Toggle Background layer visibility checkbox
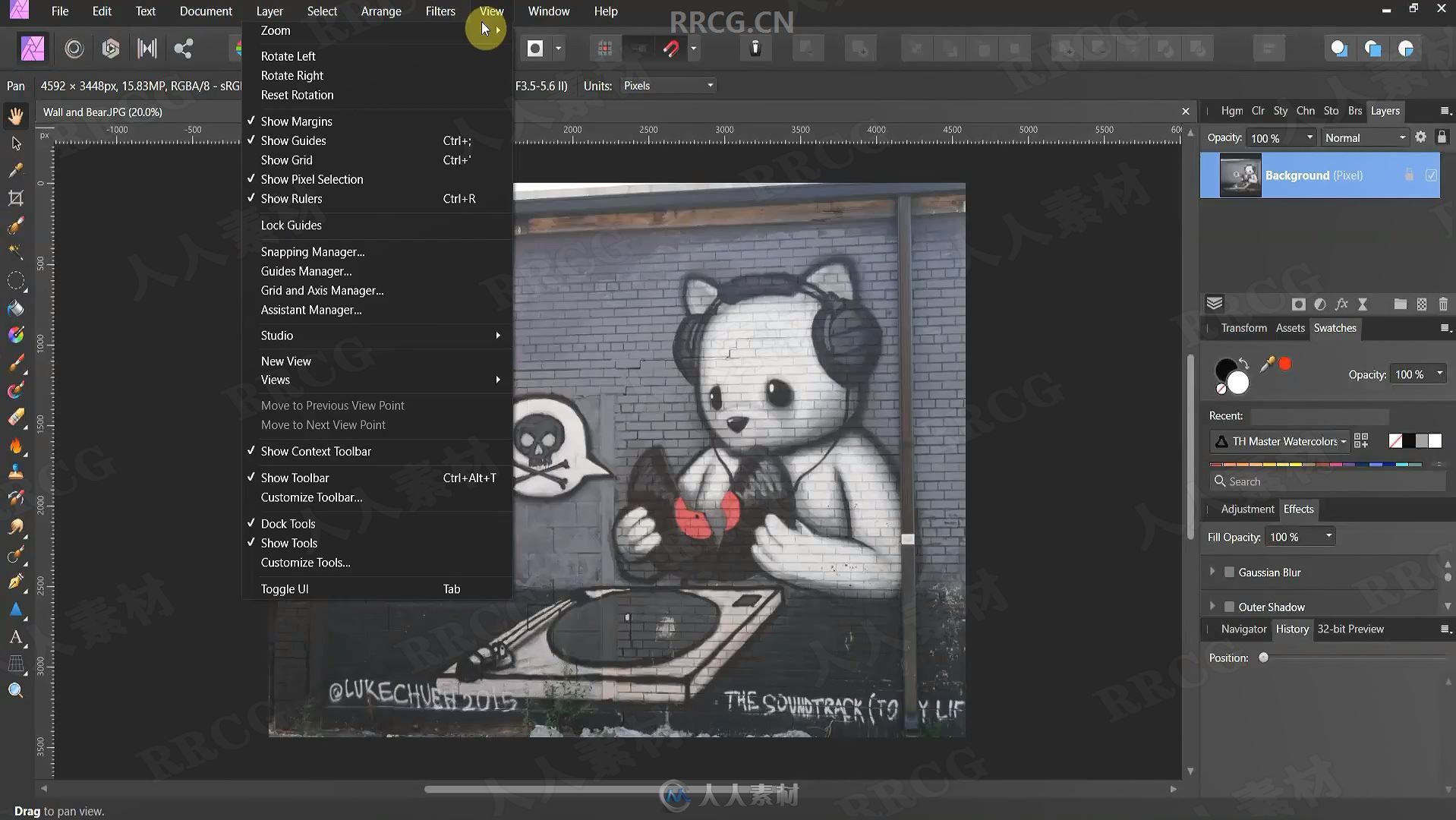Viewport: 1456px width, 820px height. coord(1431,175)
